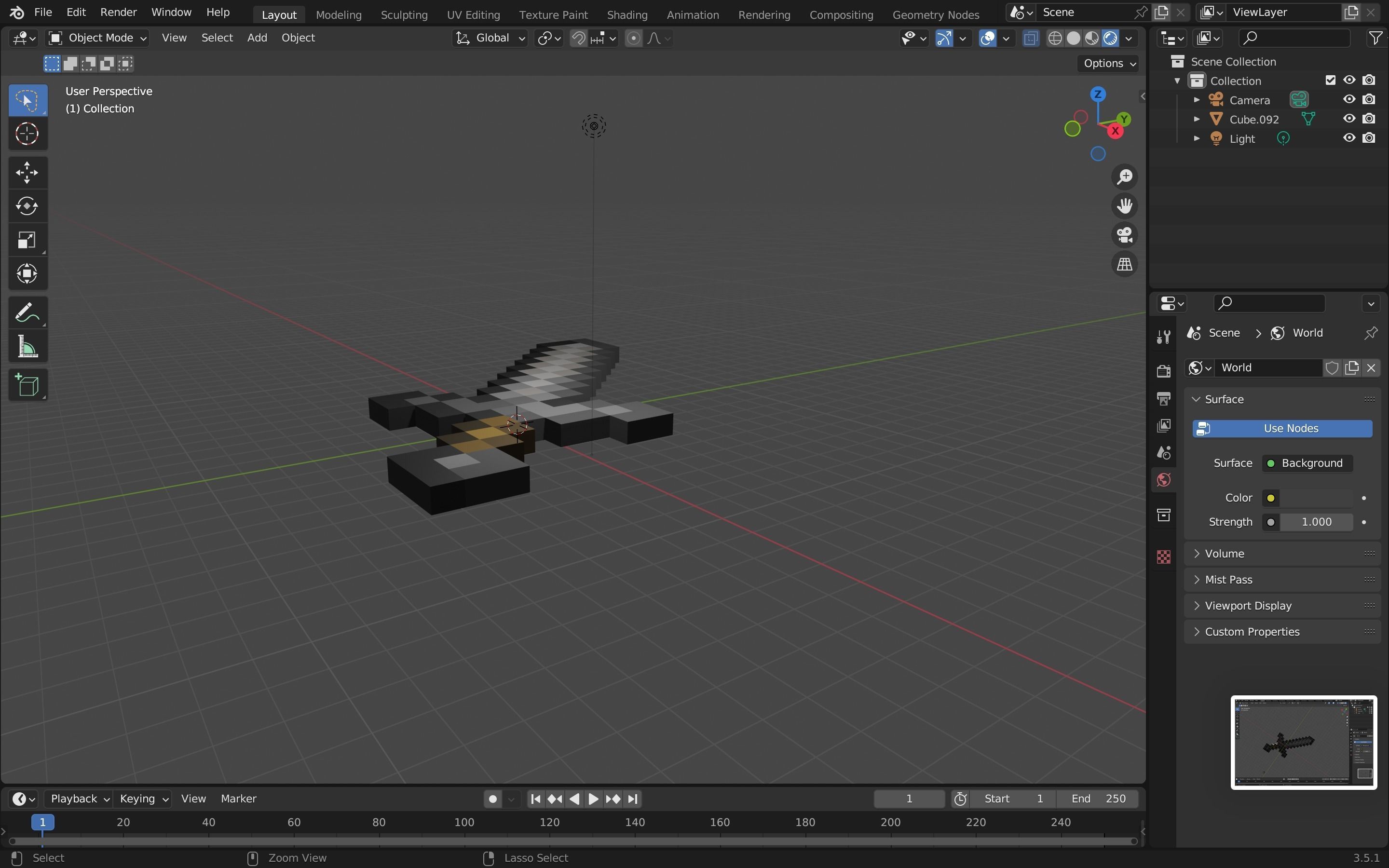Open the Object Mode dropdown

coord(97,38)
